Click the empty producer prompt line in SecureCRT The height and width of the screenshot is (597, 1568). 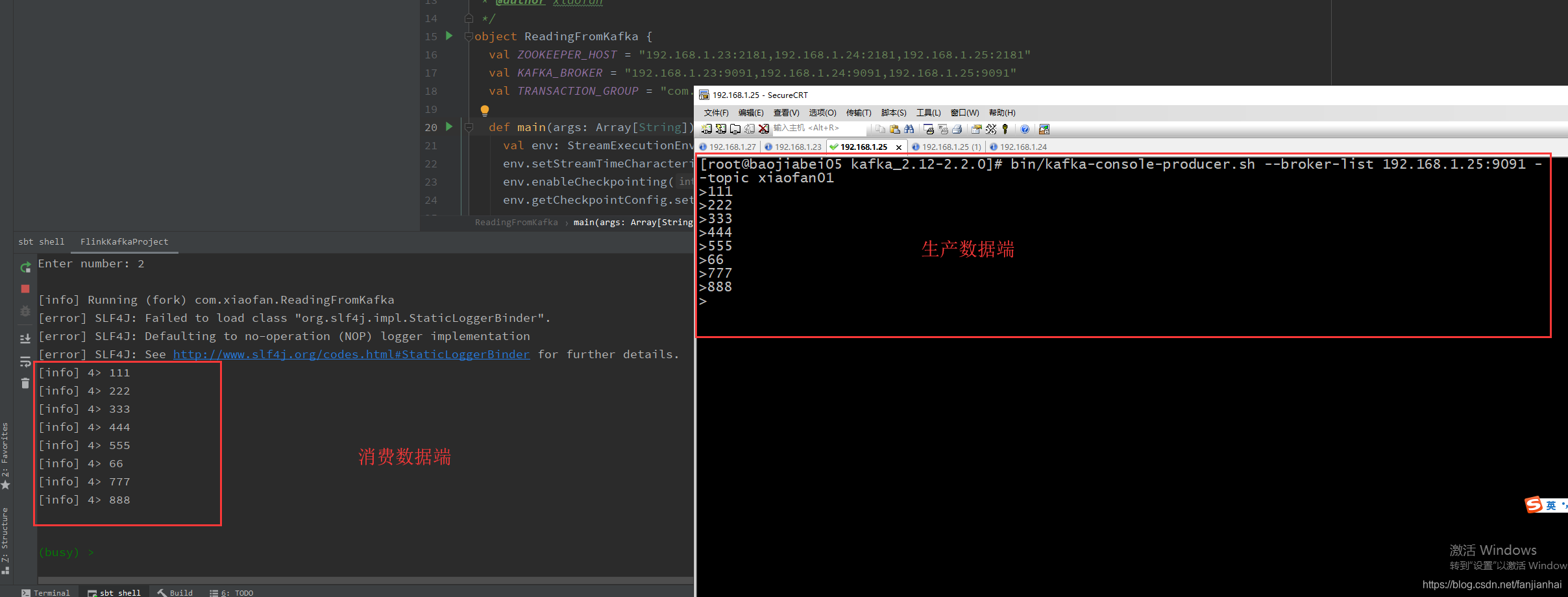702,301
